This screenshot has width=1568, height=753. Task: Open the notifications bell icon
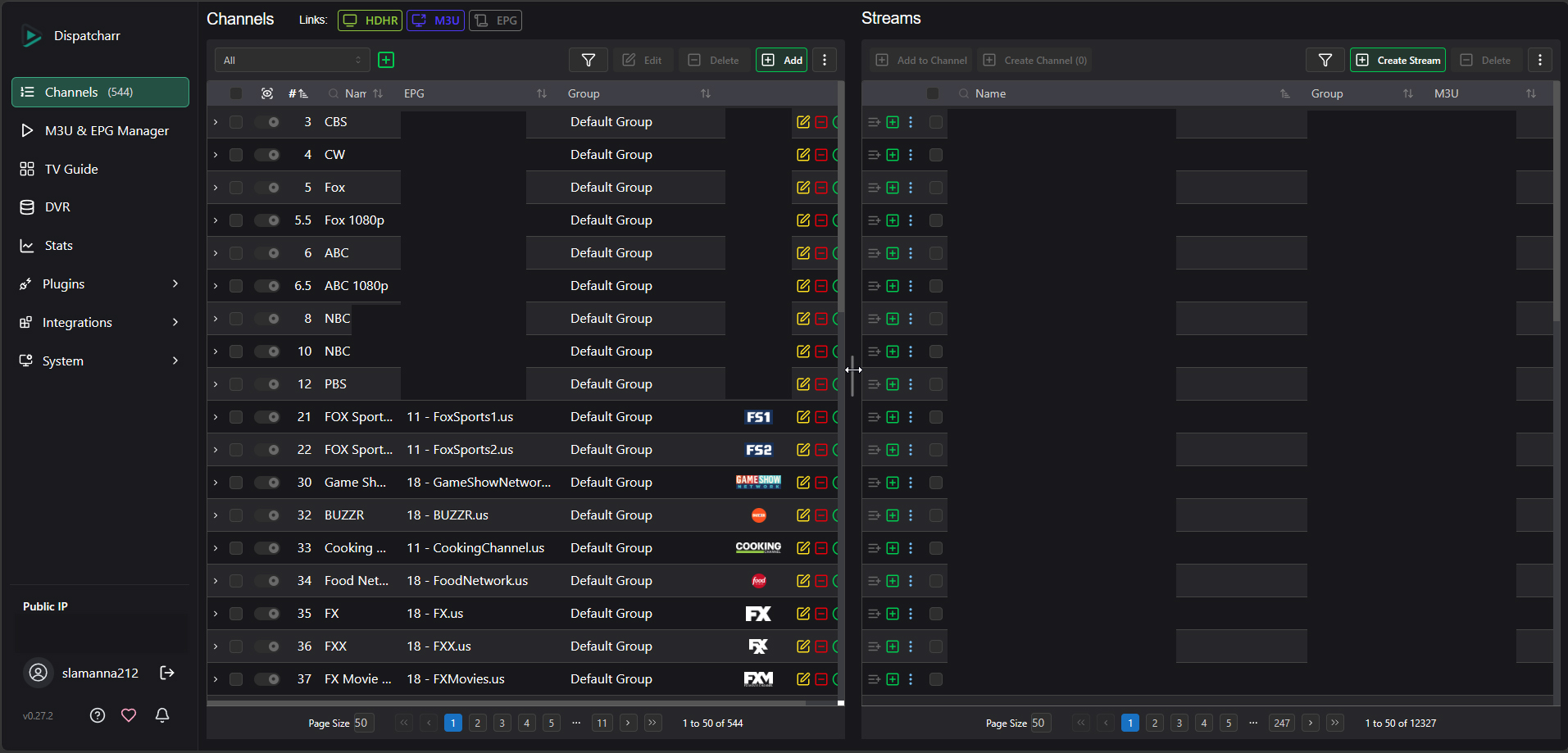pyautogui.click(x=162, y=715)
